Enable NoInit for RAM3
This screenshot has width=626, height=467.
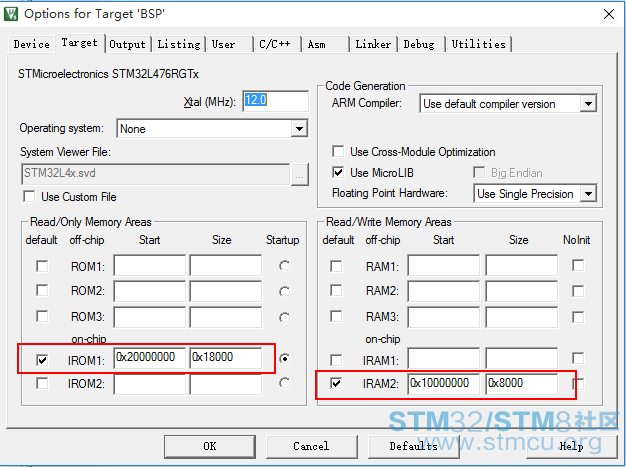pyautogui.click(x=578, y=317)
